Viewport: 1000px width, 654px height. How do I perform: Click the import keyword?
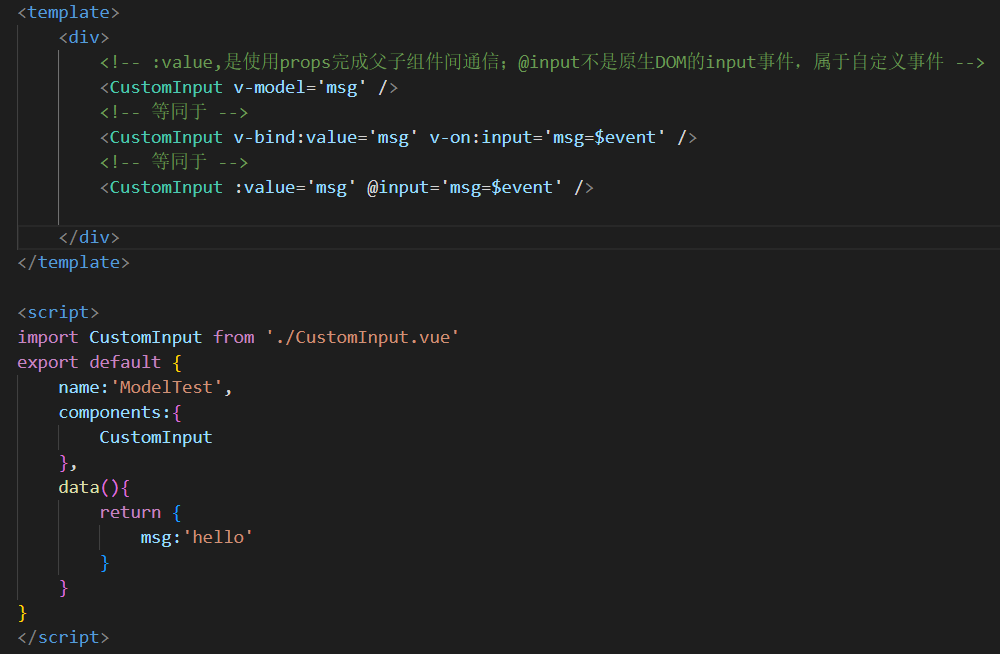click(x=47, y=338)
